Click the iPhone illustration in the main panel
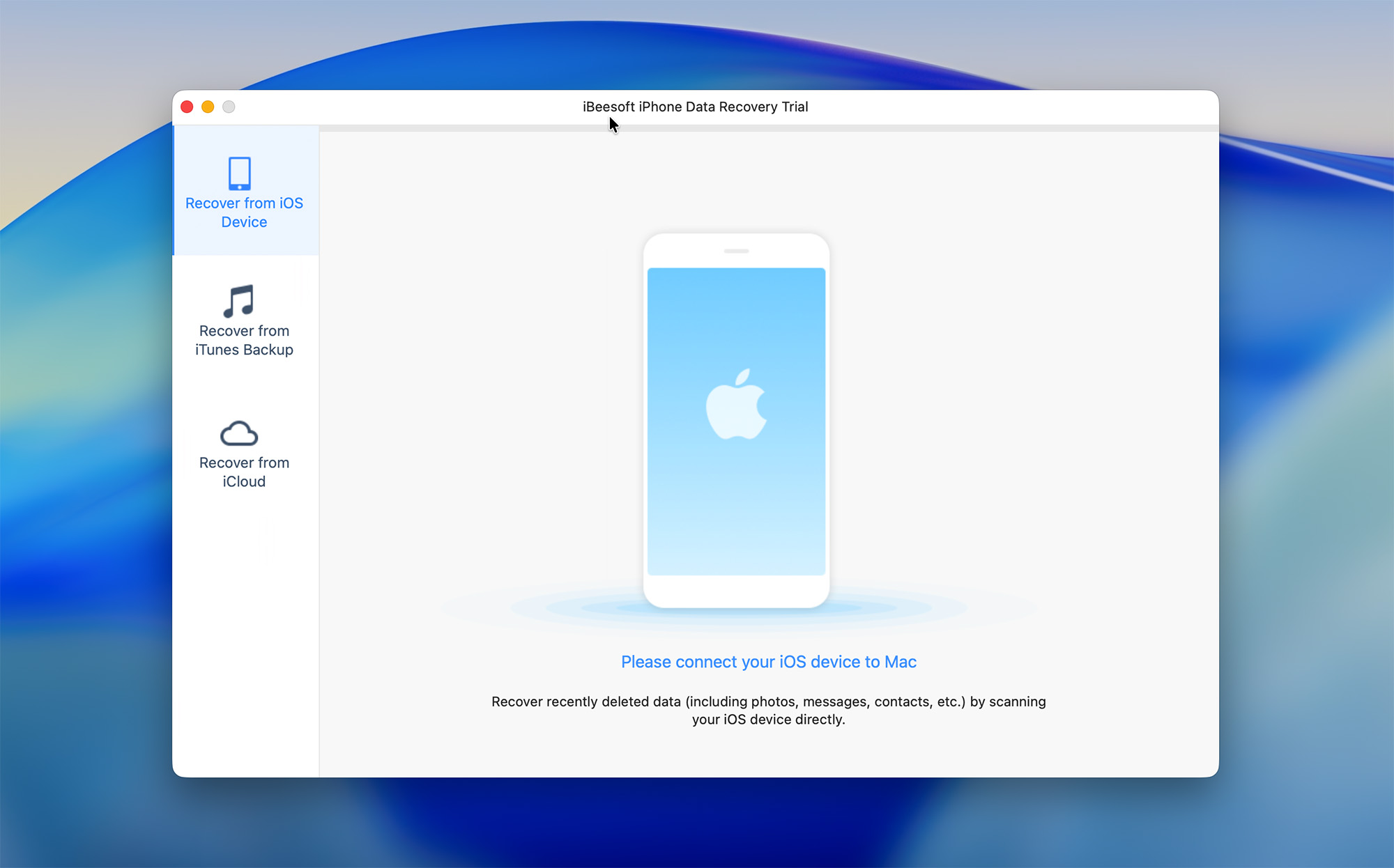Screen dimensions: 1394x868 736,418
